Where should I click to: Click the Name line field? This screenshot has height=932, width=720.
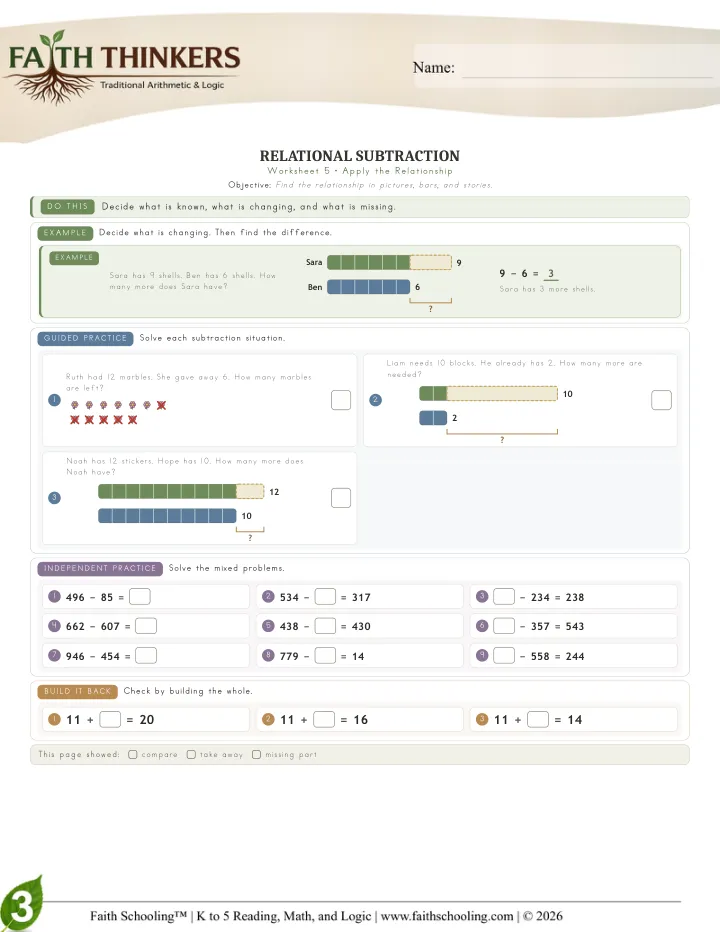(587, 68)
